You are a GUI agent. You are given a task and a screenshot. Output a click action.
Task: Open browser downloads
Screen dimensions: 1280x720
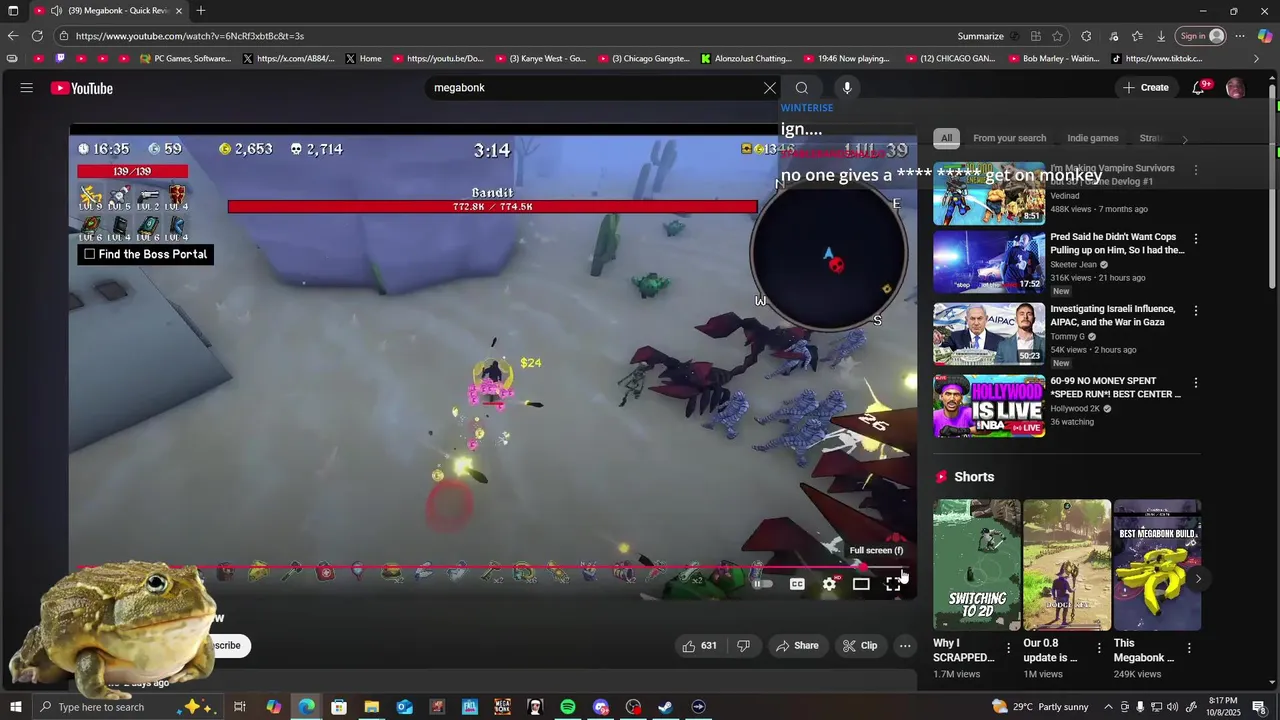coord(1161,36)
